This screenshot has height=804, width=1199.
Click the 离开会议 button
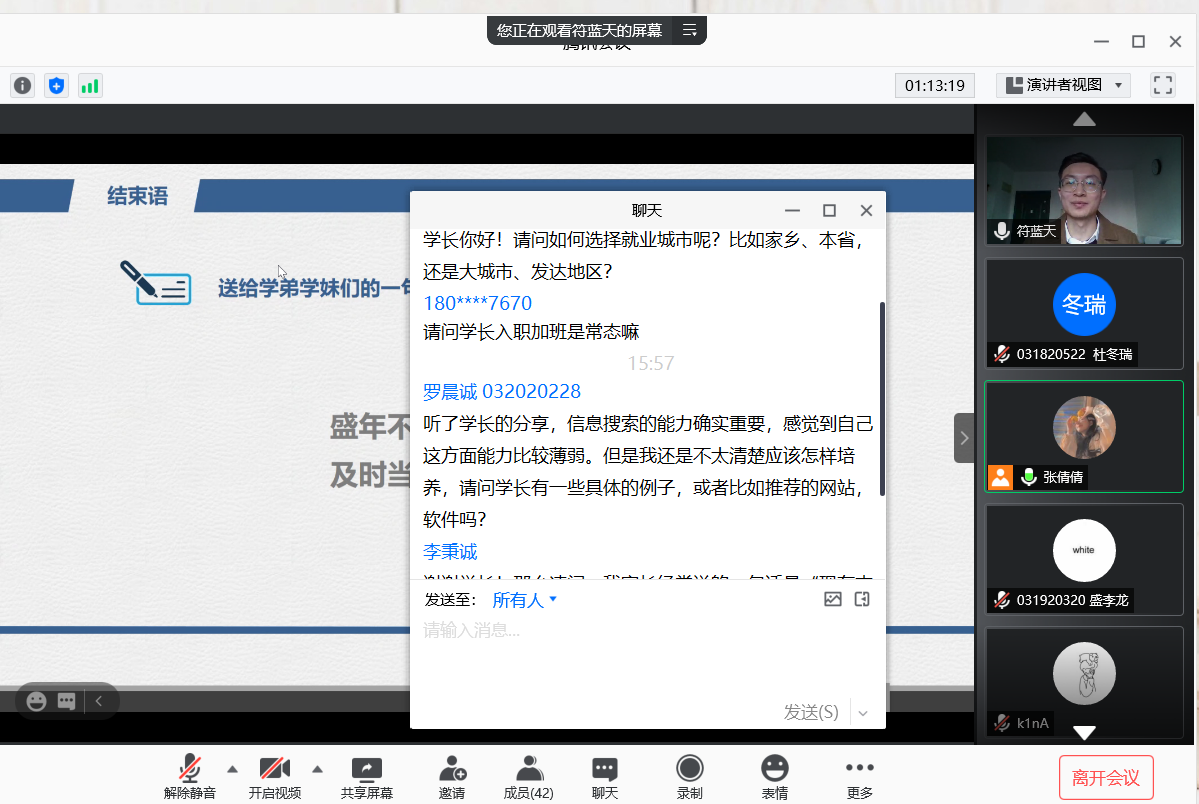point(1106,777)
